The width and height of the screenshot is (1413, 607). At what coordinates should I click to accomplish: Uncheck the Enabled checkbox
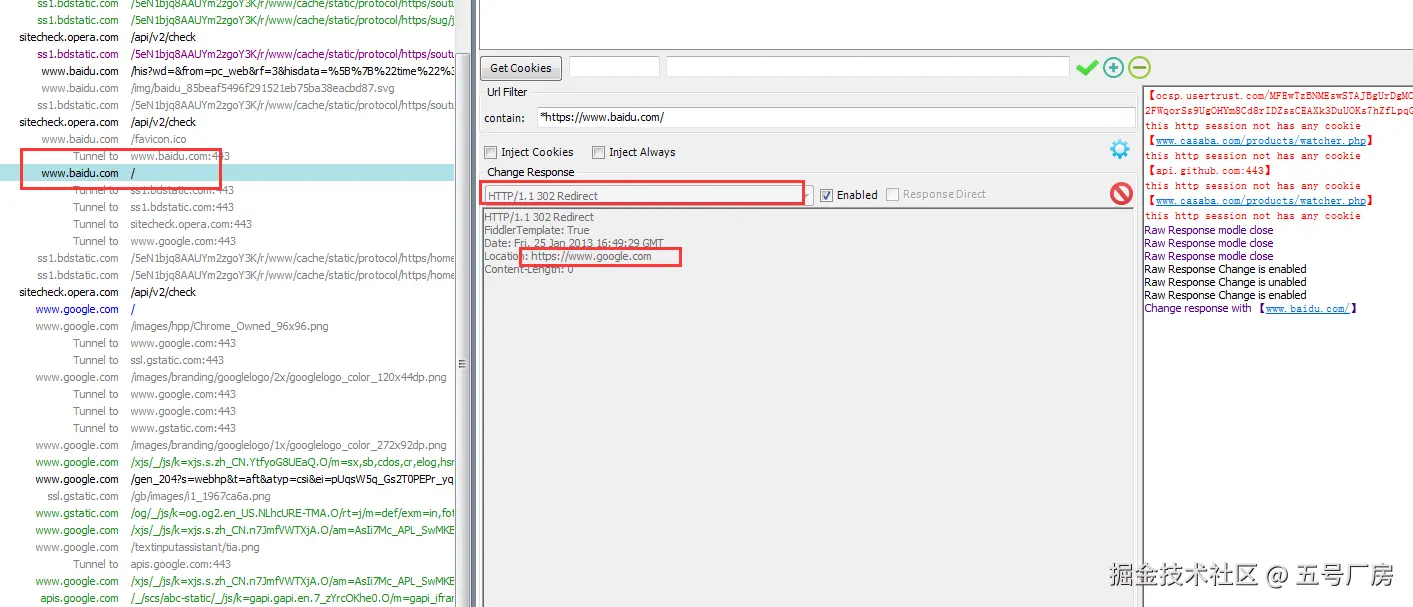[826, 195]
